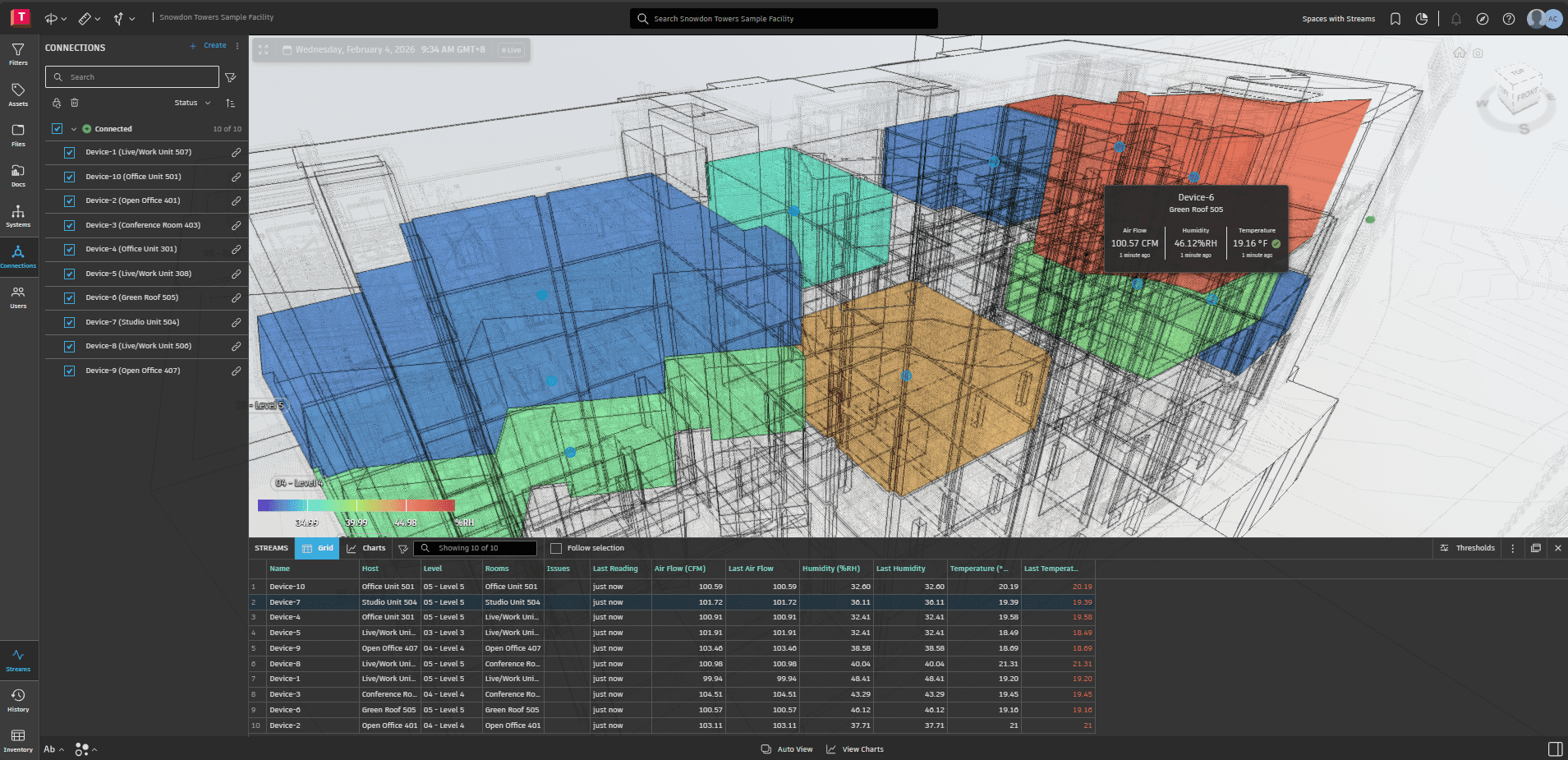
Task: Open notifications via the bell icon
Action: (1455, 18)
